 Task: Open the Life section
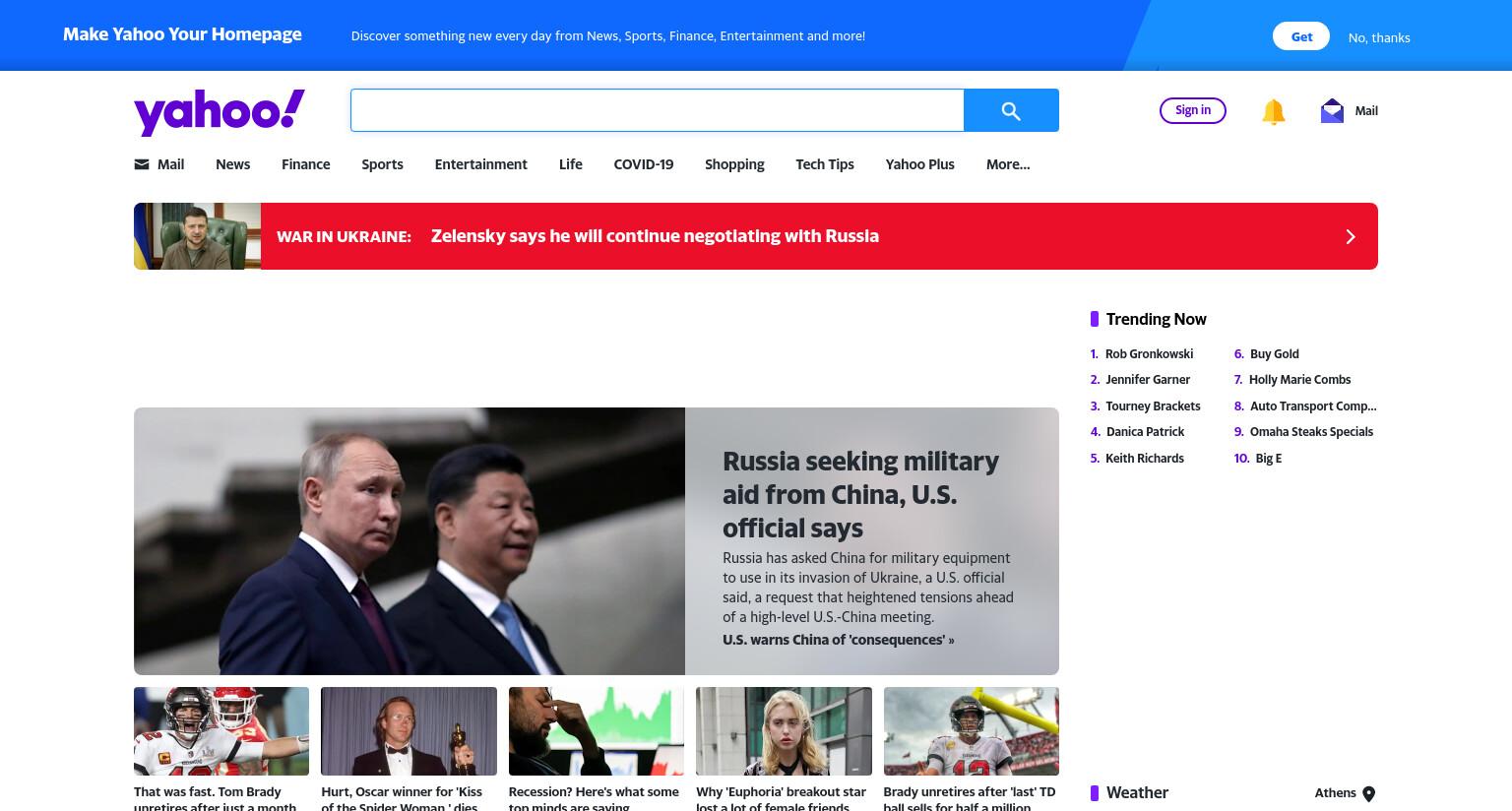(x=570, y=164)
